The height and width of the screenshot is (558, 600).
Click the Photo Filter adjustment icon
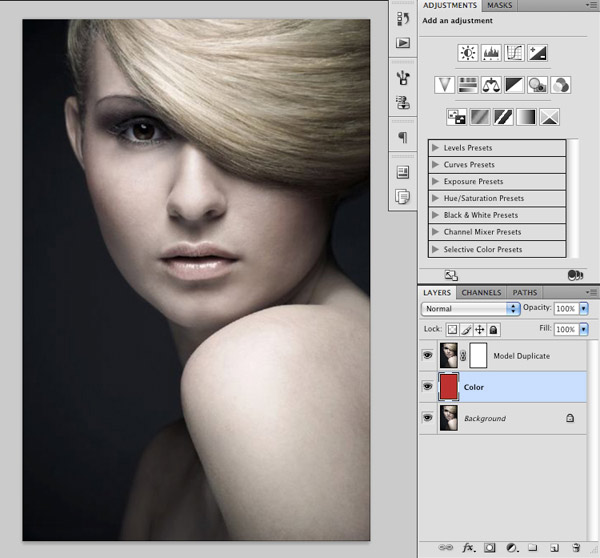(x=537, y=85)
